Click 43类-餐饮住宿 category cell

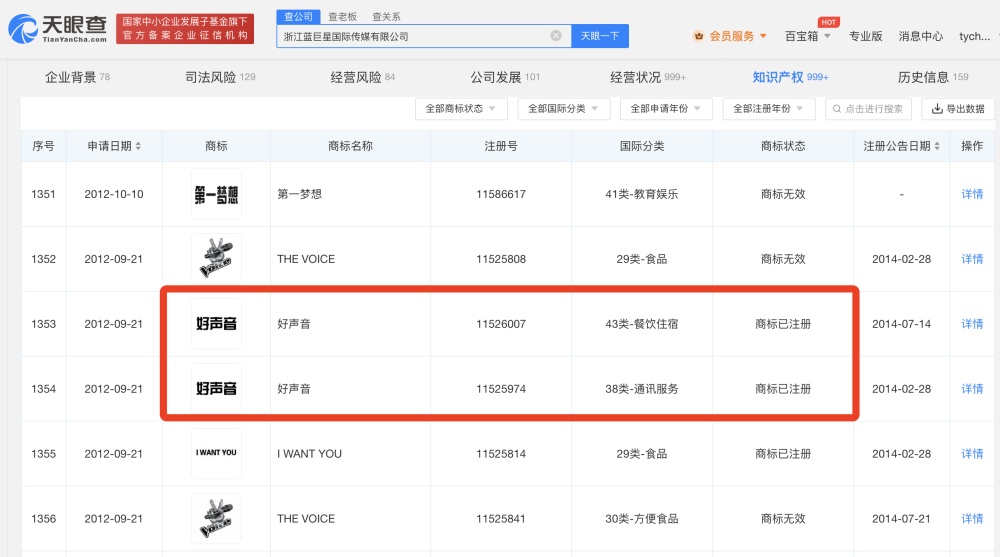tap(642, 324)
